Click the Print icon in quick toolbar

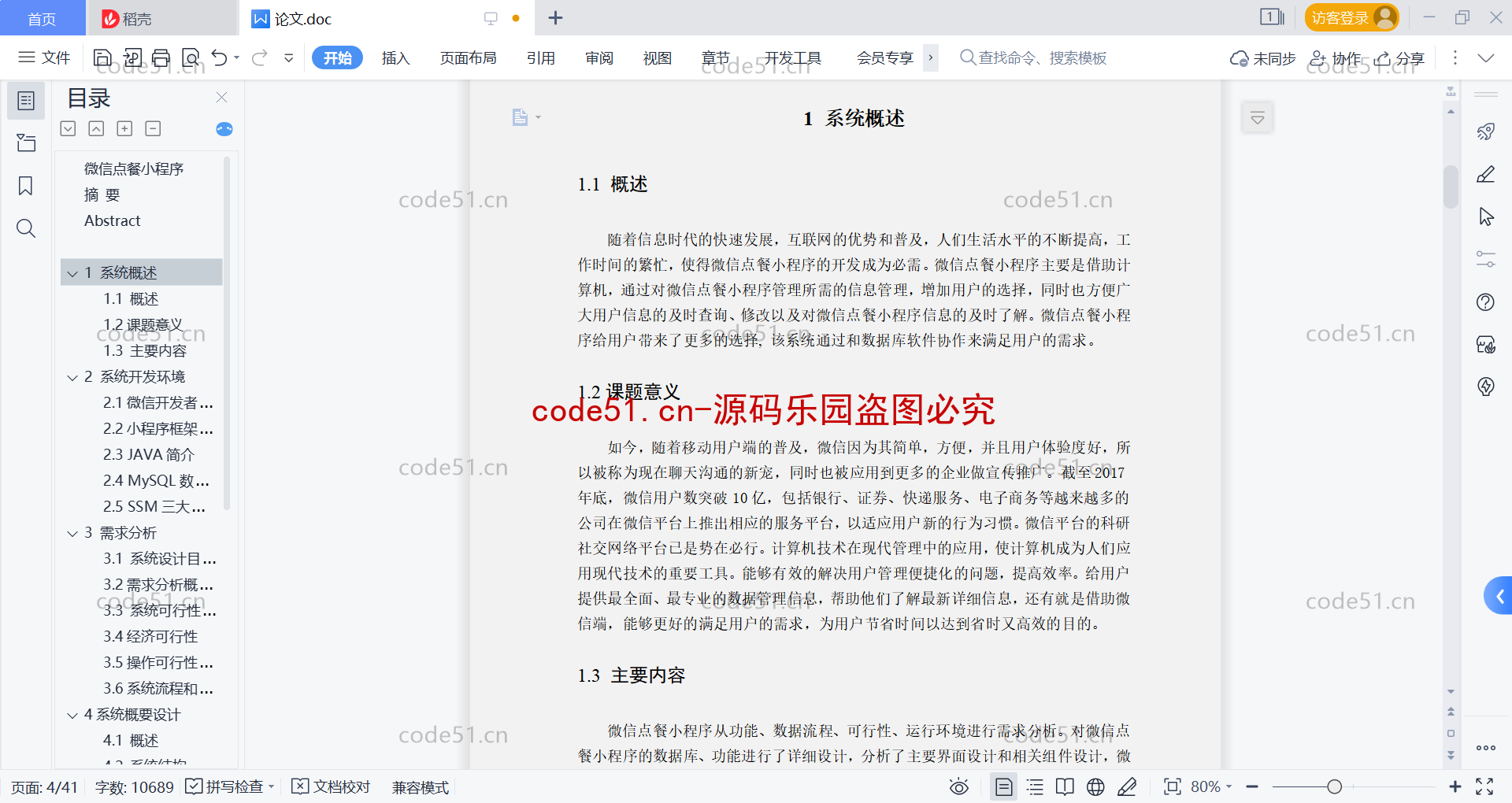[161, 57]
